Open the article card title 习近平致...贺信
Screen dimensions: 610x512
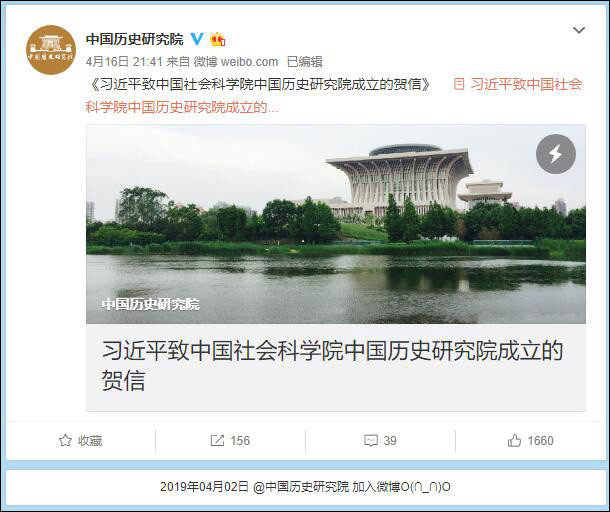pos(332,365)
